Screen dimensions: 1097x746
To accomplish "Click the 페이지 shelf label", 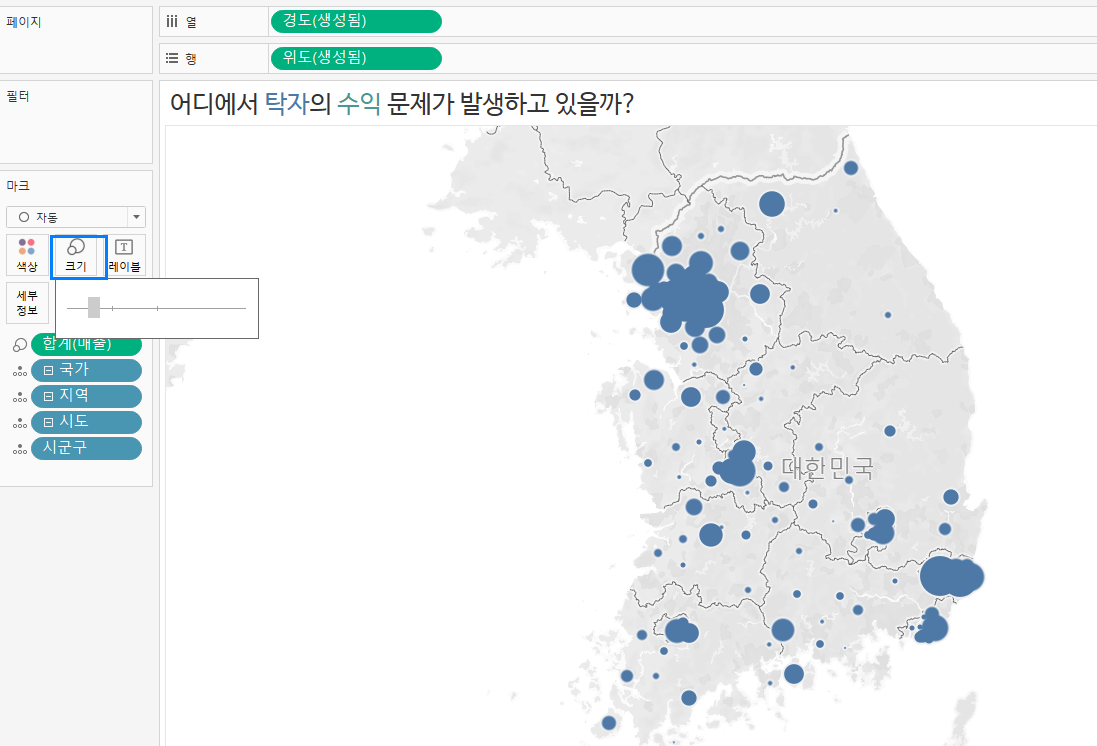I will [24, 22].
